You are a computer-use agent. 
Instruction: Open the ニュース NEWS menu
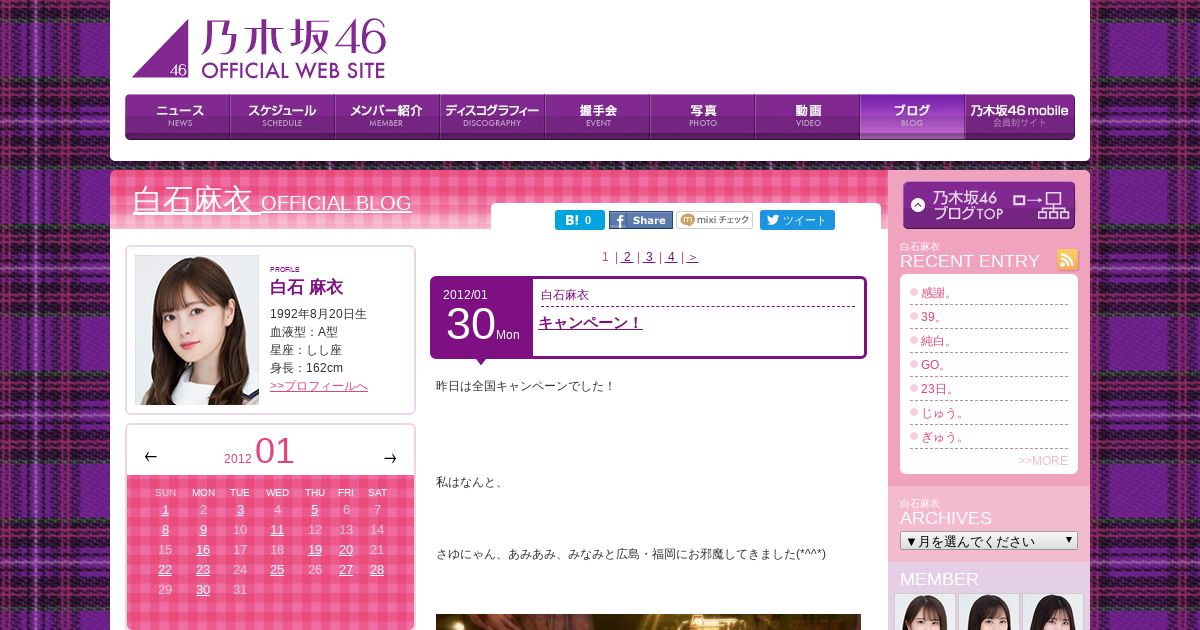coord(178,117)
